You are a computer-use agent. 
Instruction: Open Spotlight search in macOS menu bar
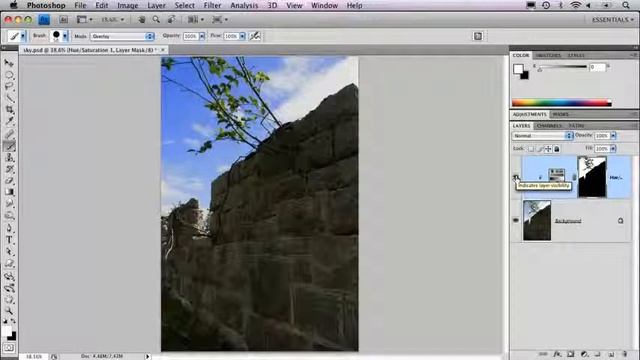pyautogui.click(x=626, y=5)
